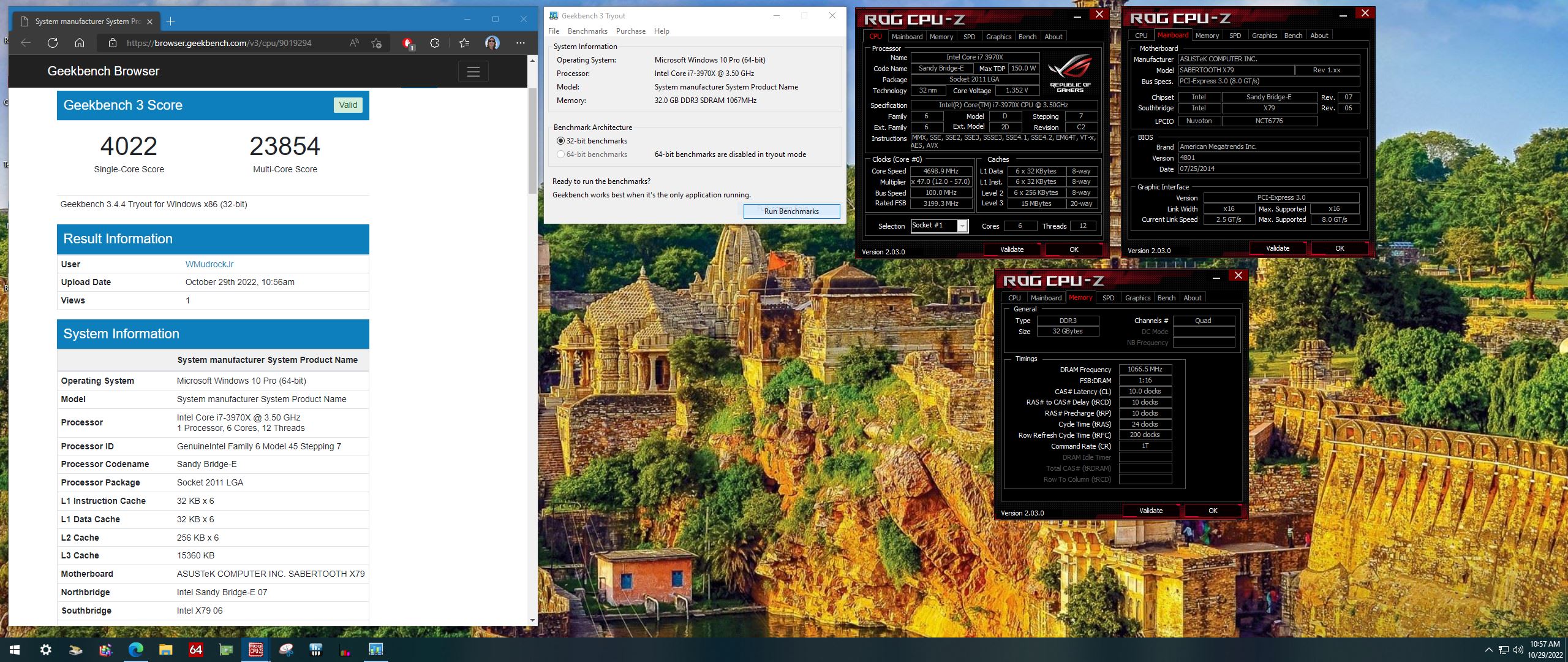
Task: Click the browser page vertical scrollbar
Action: click(x=532, y=140)
